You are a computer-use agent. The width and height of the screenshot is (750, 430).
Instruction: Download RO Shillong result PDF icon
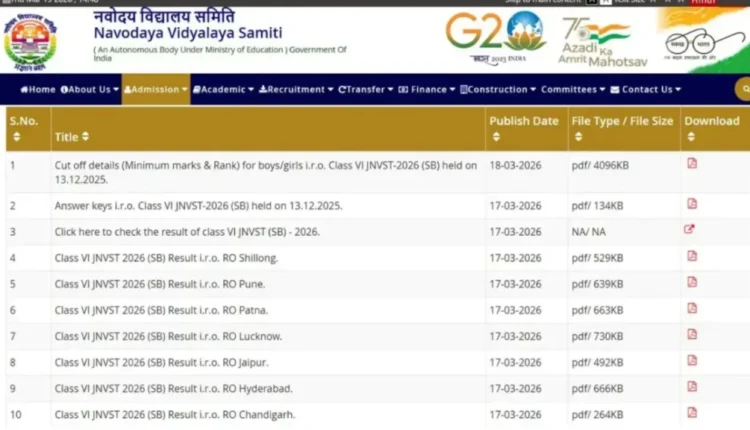692,256
